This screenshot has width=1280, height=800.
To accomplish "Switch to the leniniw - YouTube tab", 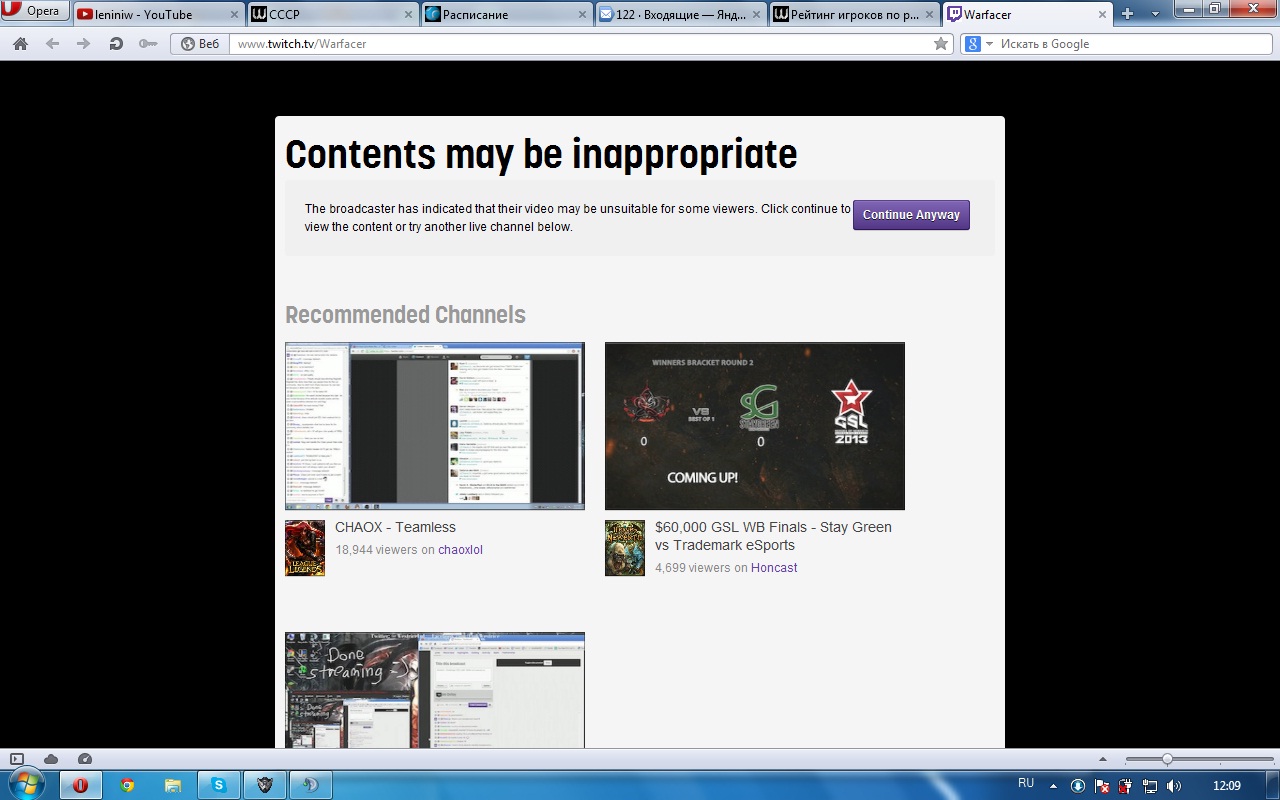I will pos(159,14).
